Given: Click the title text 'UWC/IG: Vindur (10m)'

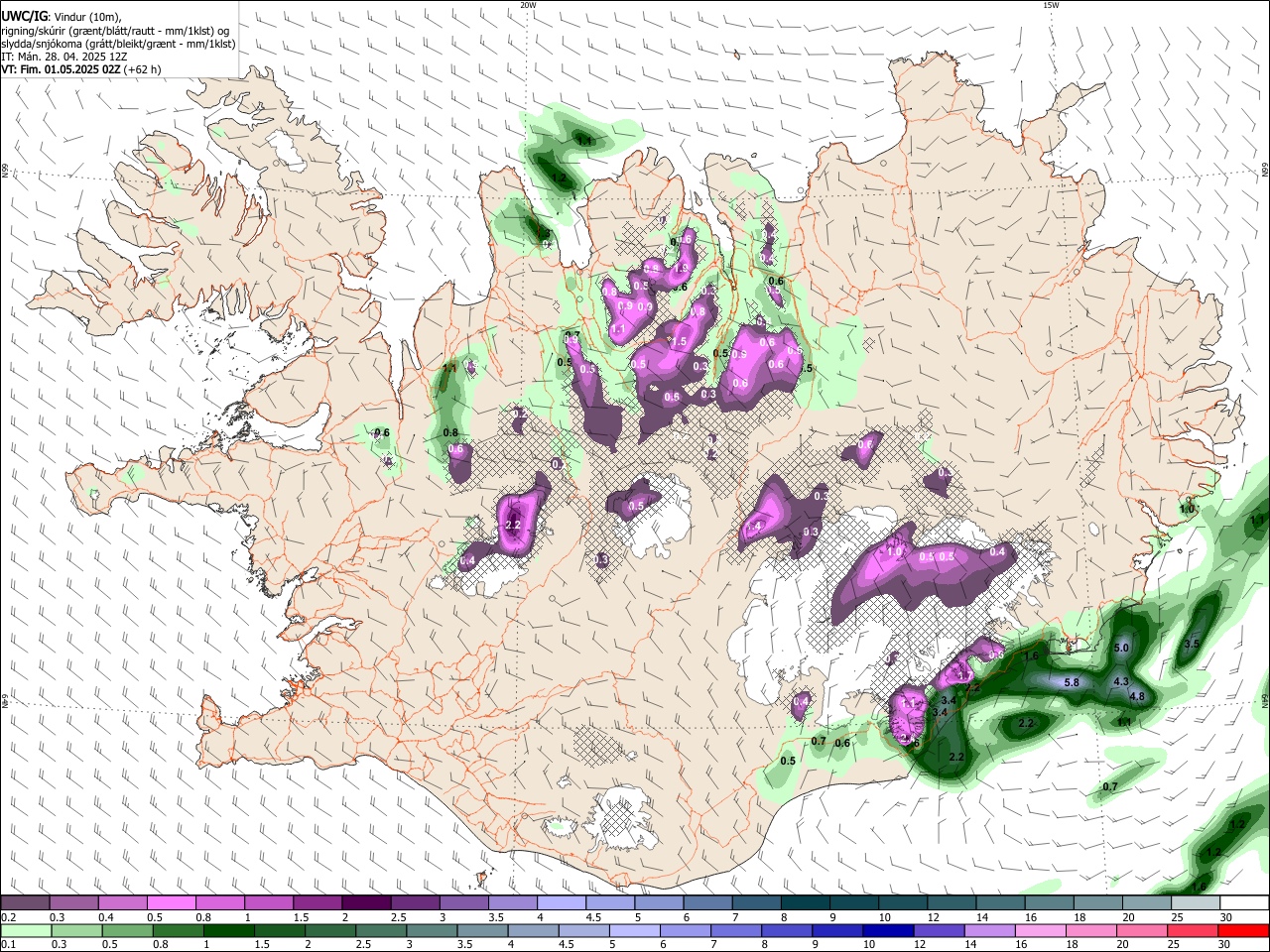Looking at the screenshot, I should pos(60,16).
